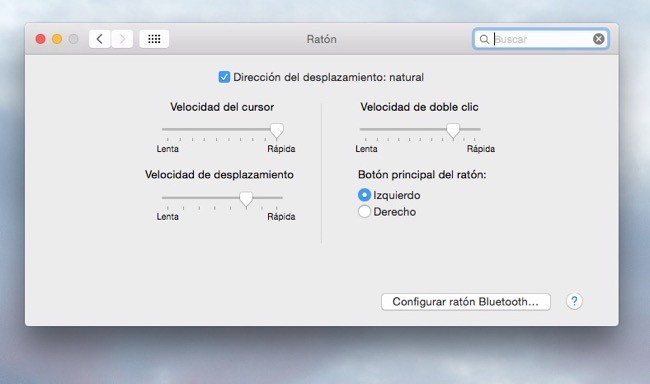Click the magnifying glass search icon

pyautogui.click(x=484, y=39)
